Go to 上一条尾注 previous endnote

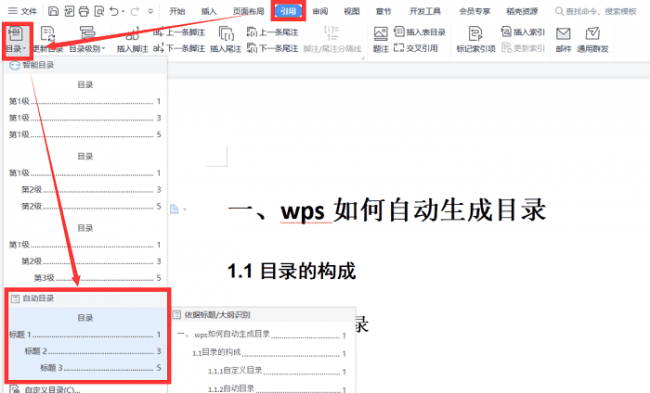(272, 32)
